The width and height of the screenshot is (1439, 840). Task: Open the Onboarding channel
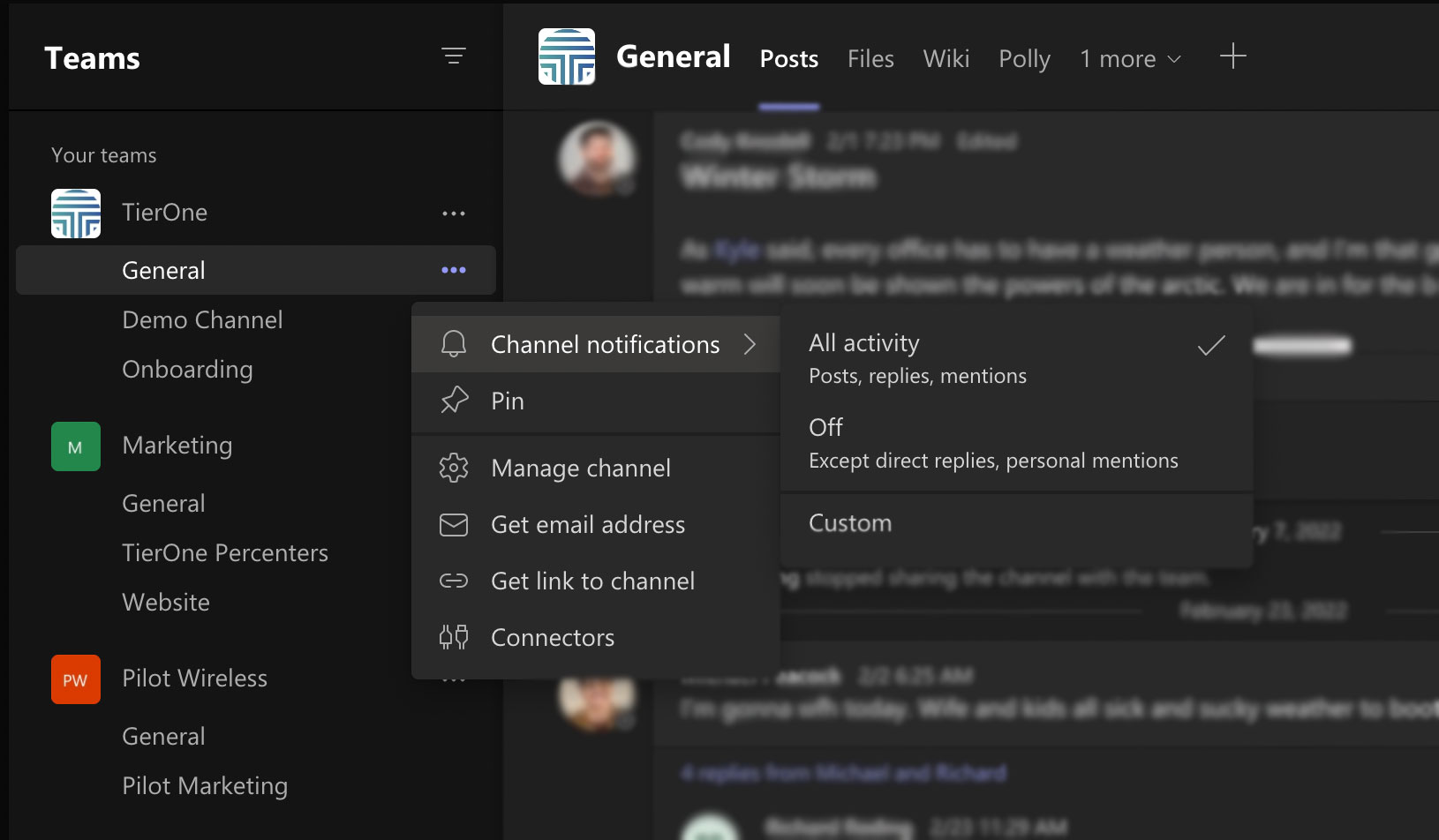coord(187,370)
